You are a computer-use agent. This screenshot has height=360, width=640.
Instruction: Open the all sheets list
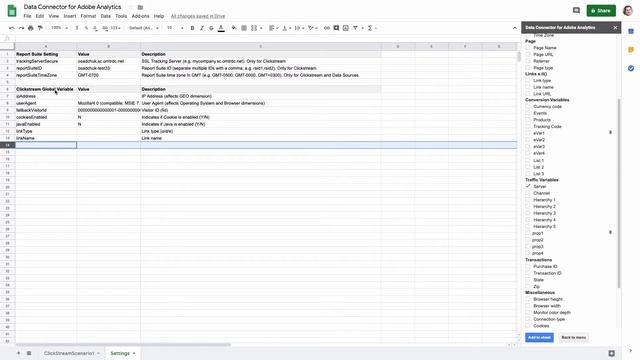click(29, 353)
